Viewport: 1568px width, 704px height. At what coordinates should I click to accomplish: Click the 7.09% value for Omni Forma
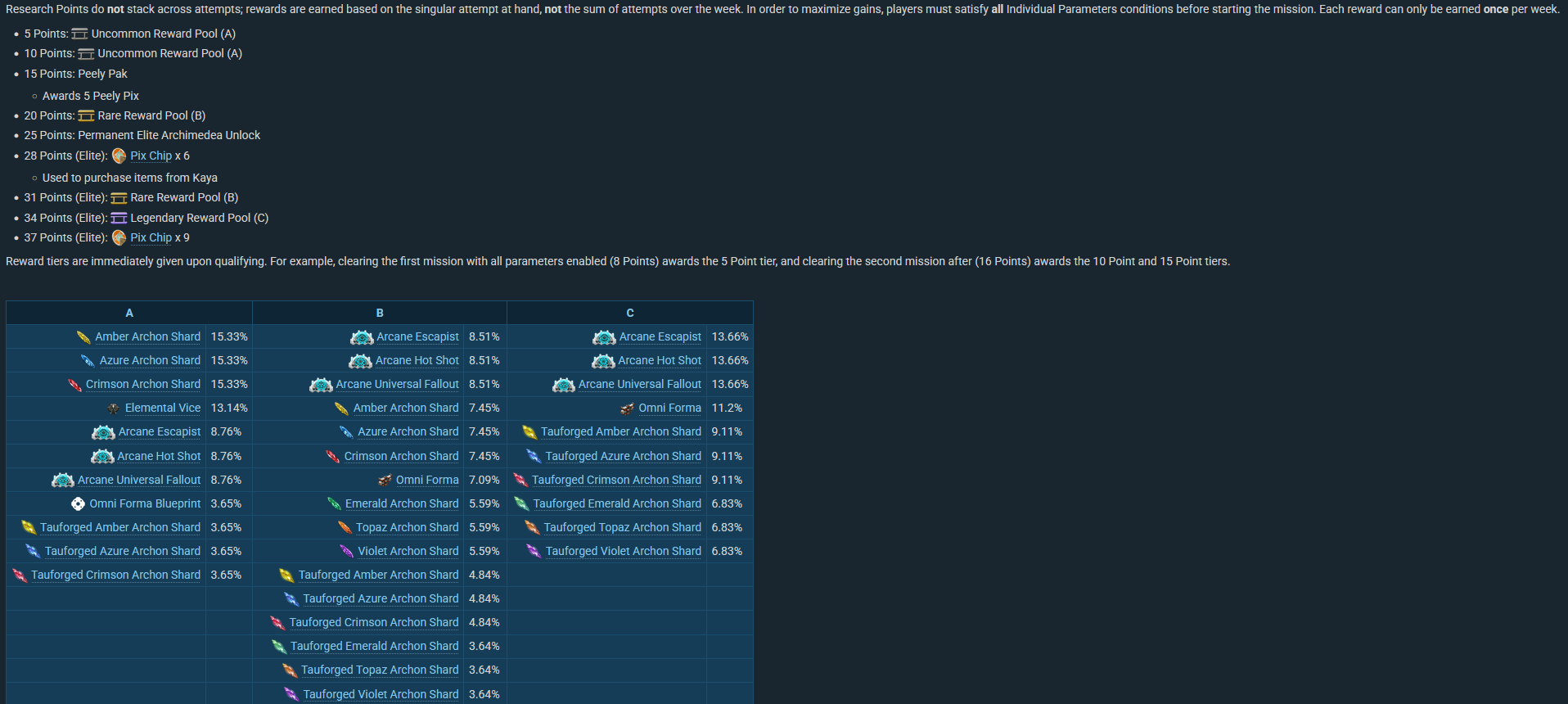484,480
